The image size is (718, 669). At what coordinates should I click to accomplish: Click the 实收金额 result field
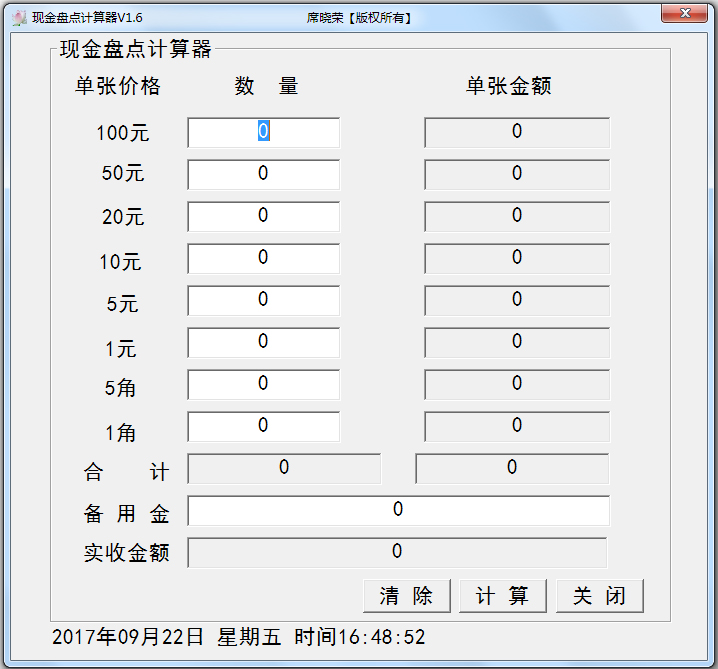(x=397, y=552)
